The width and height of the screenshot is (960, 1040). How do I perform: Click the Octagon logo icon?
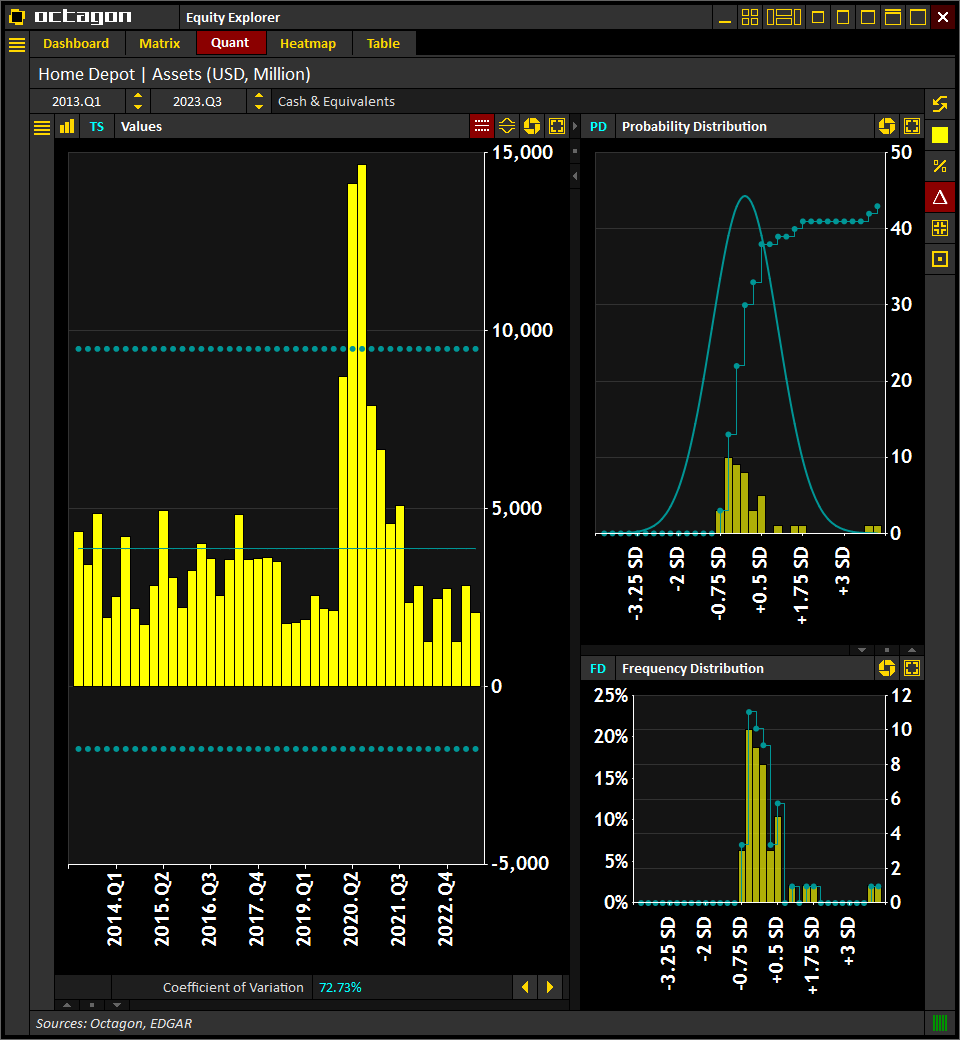pyautogui.click(x=17, y=17)
